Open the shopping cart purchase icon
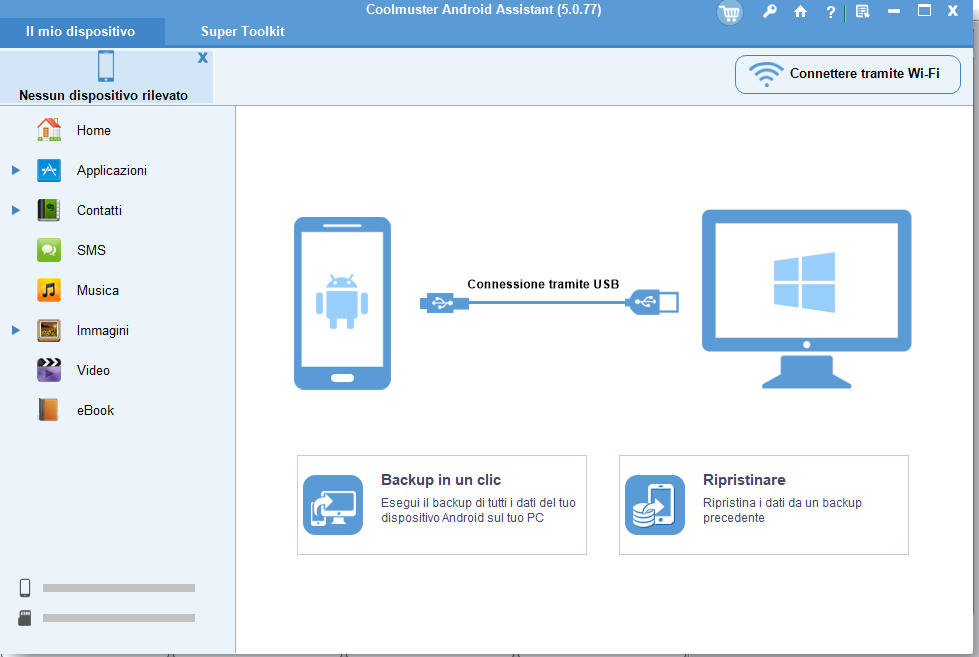This screenshot has height=657, width=979. pos(729,12)
